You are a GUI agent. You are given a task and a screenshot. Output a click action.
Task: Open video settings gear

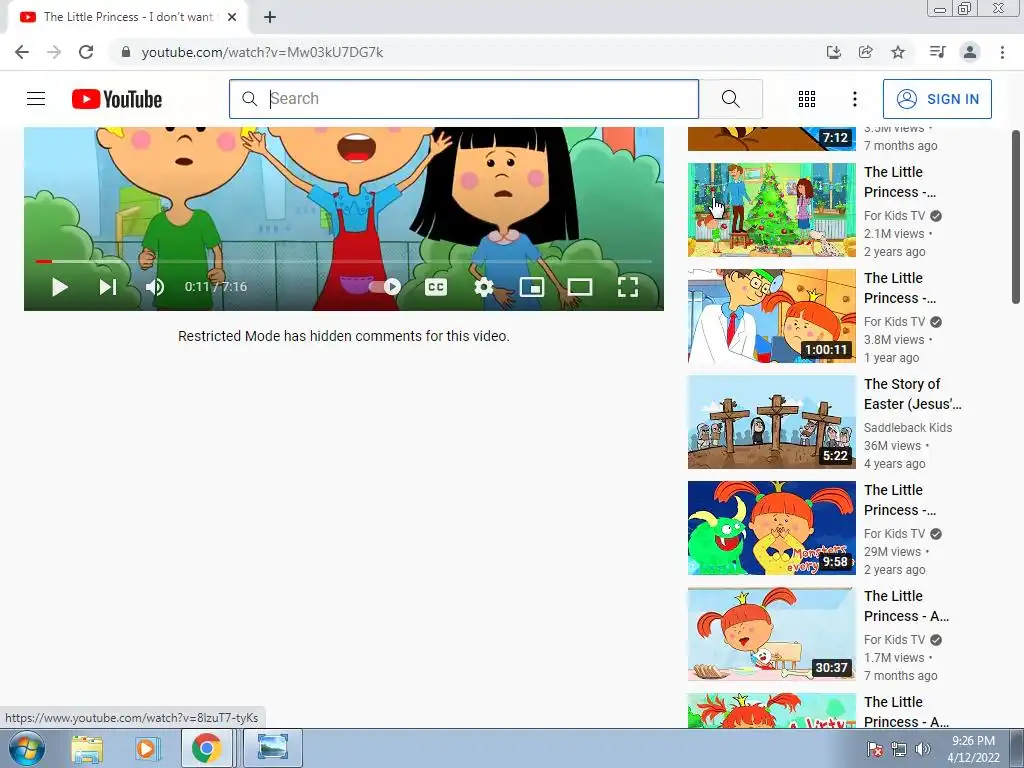point(484,287)
